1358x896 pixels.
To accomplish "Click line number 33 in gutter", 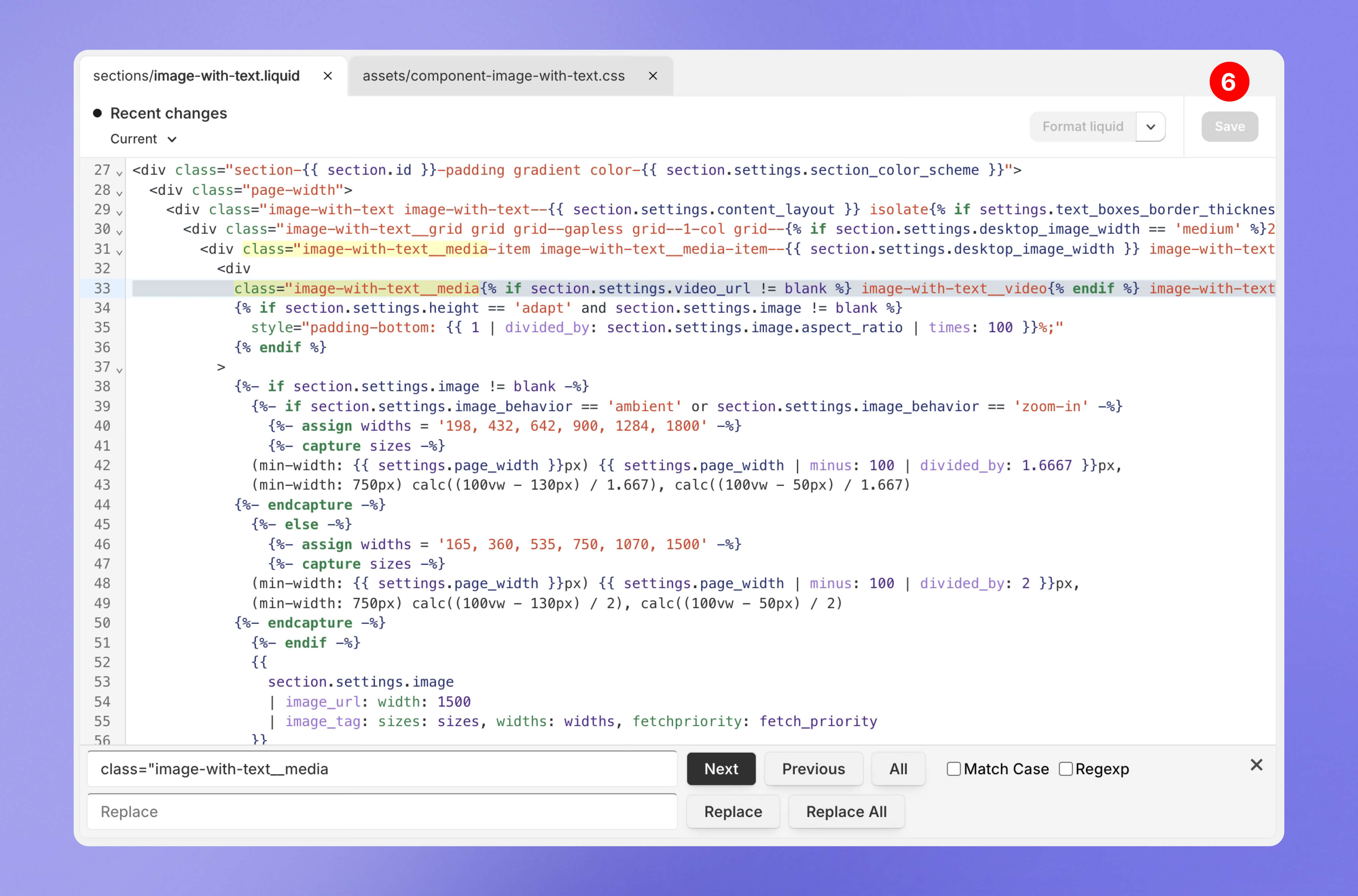I will [102, 289].
